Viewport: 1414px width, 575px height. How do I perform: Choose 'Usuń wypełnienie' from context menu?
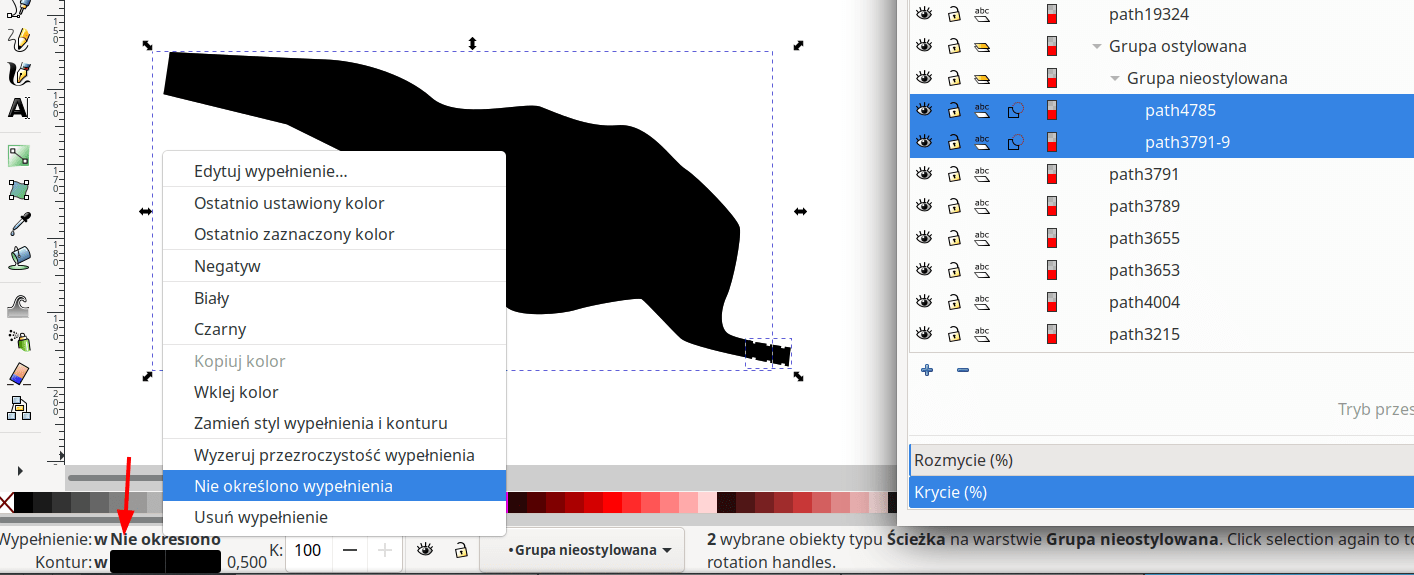click(260, 517)
